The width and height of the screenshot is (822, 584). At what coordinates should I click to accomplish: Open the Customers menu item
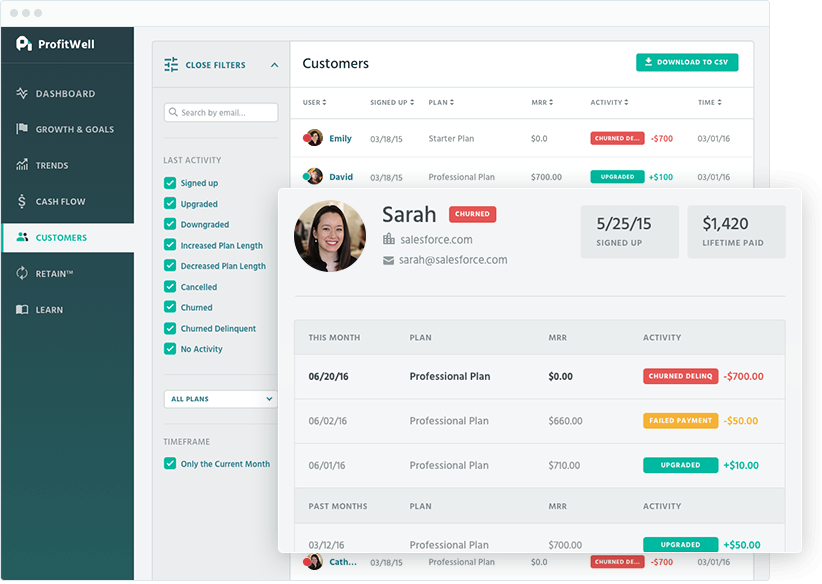(x=61, y=238)
